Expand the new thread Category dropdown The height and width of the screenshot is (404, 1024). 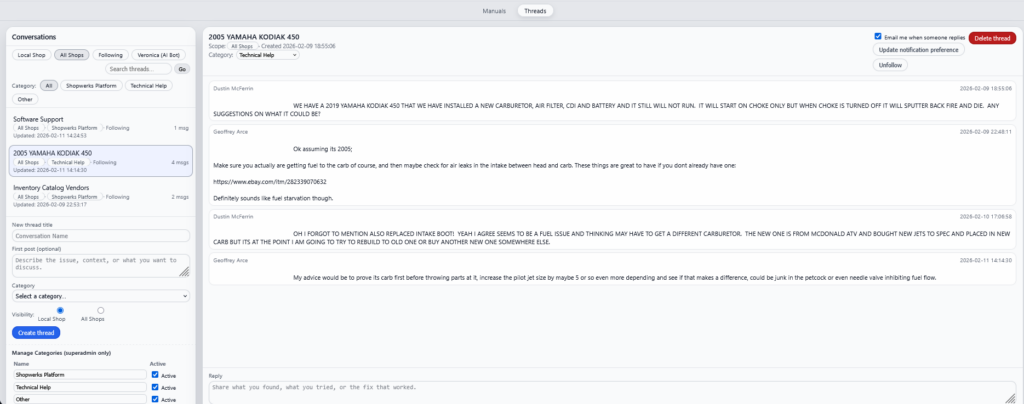(x=101, y=296)
